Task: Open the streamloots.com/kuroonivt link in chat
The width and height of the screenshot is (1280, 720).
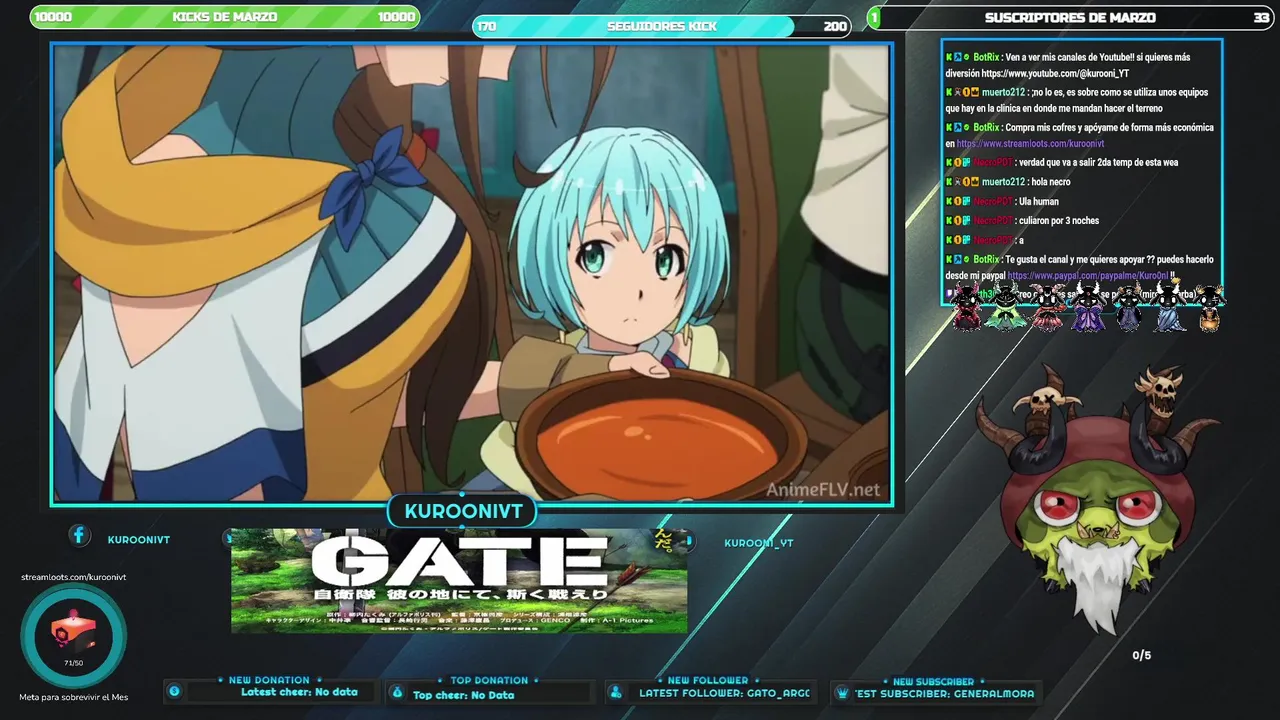Action: pos(1030,144)
